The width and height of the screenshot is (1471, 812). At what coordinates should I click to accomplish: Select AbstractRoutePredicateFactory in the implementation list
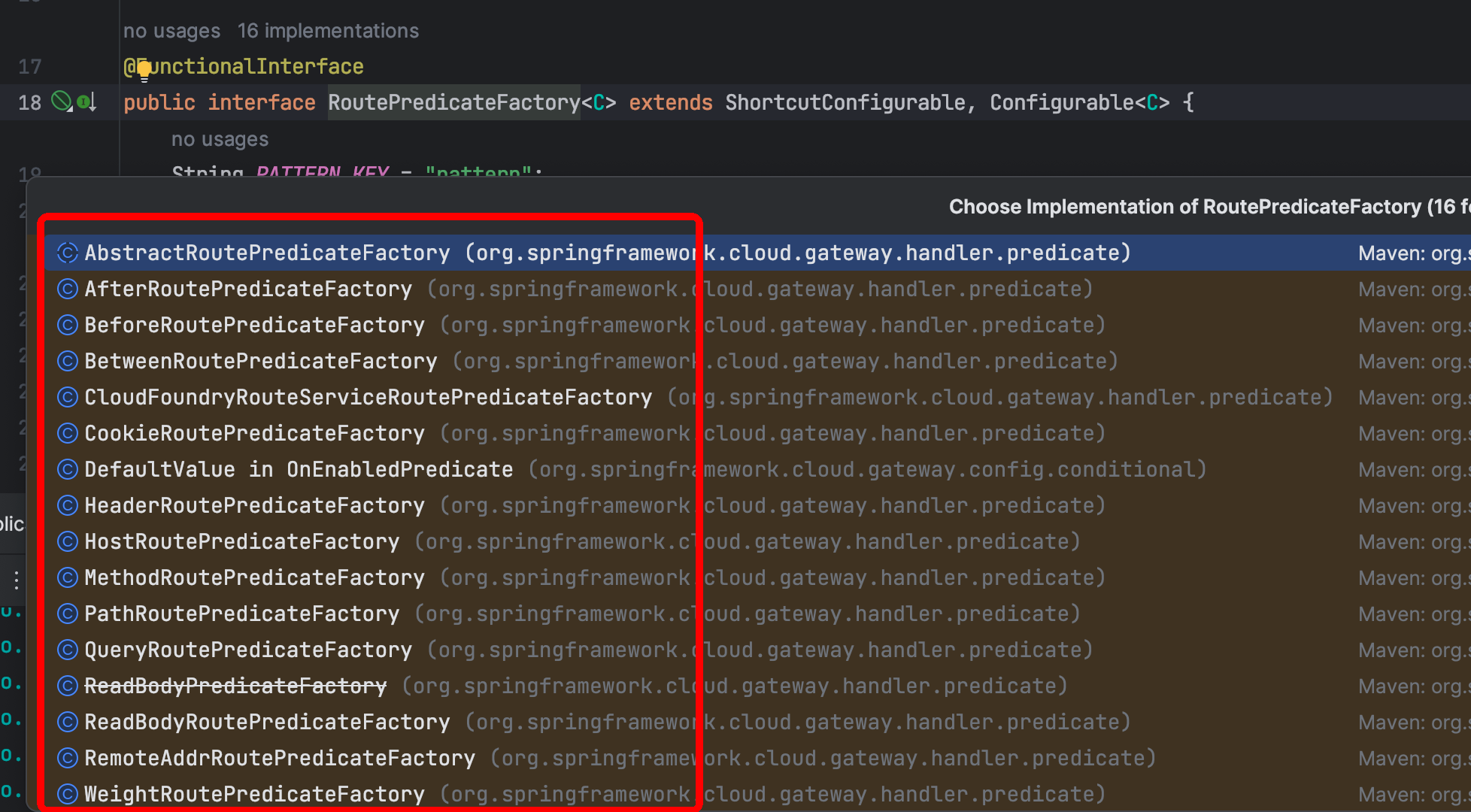(x=758, y=253)
